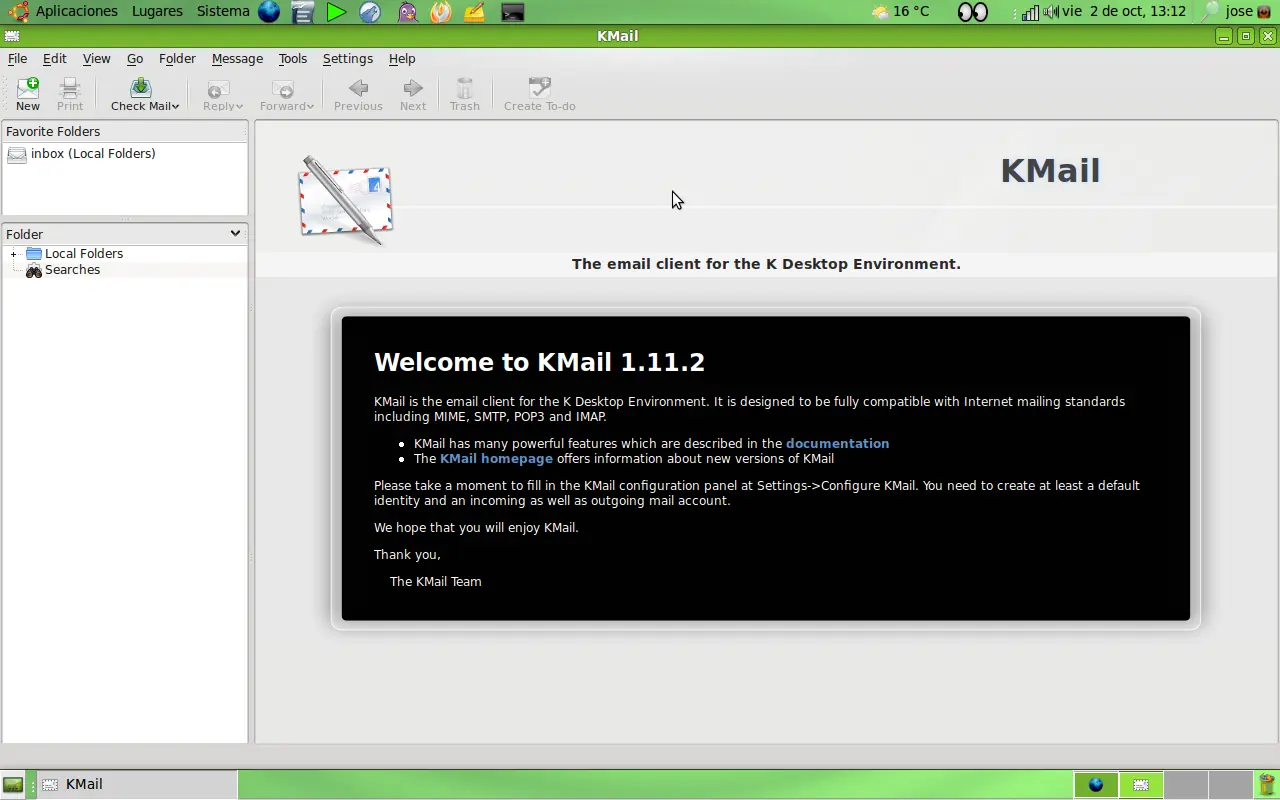This screenshot has width=1280, height=800.
Task: Click the Create To-do icon
Action: pyautogui.click(x=540, y=88)
